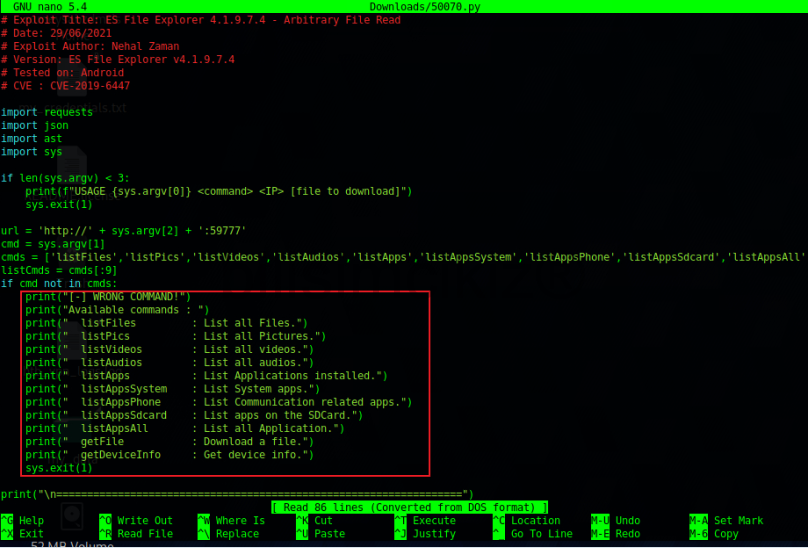Click the 'listPics : List all Pictures.' line
This screenshot has width=808, height=548.
(176, 336)
